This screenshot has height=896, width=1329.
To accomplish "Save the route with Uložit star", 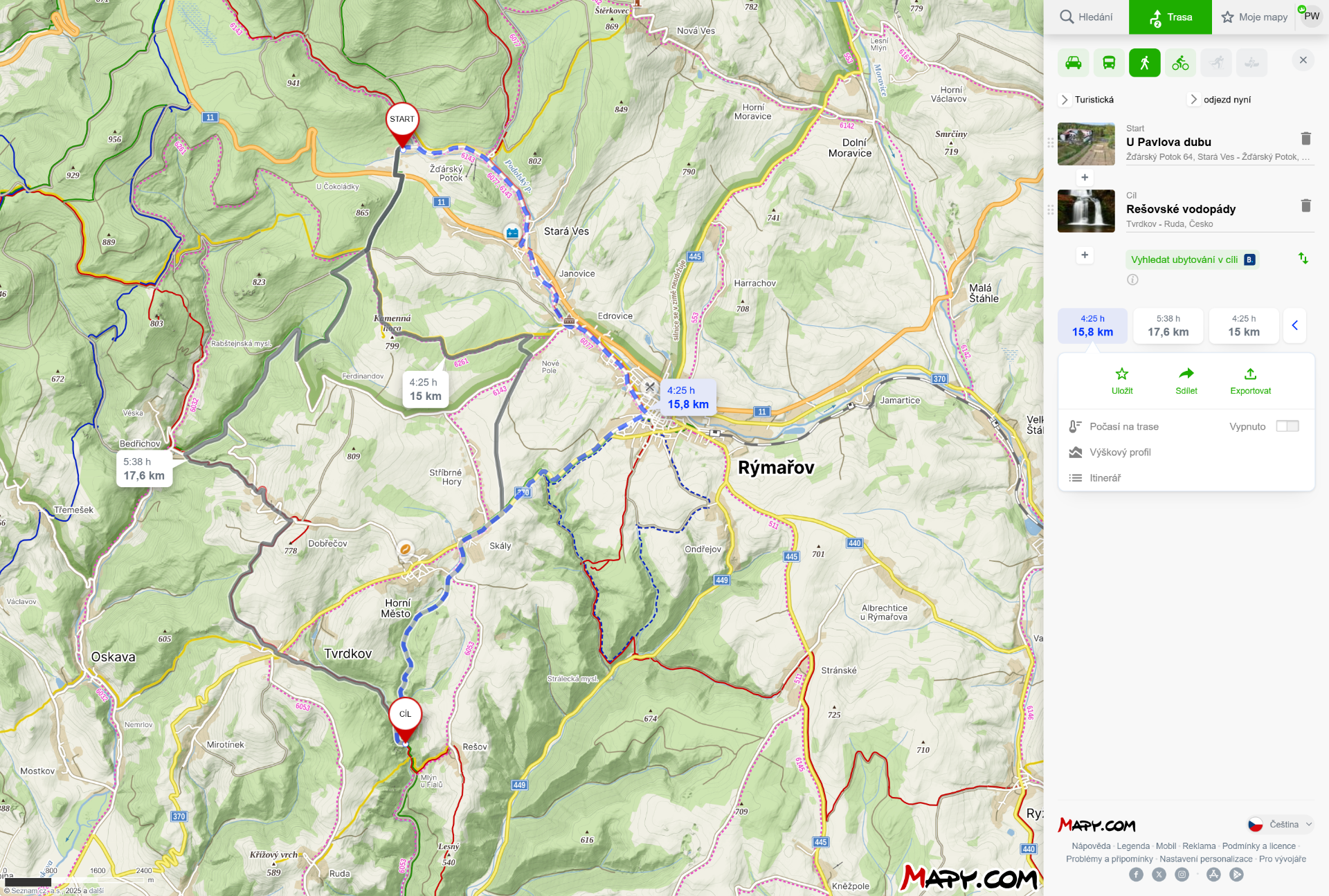I will click(x=1122, y=381).
